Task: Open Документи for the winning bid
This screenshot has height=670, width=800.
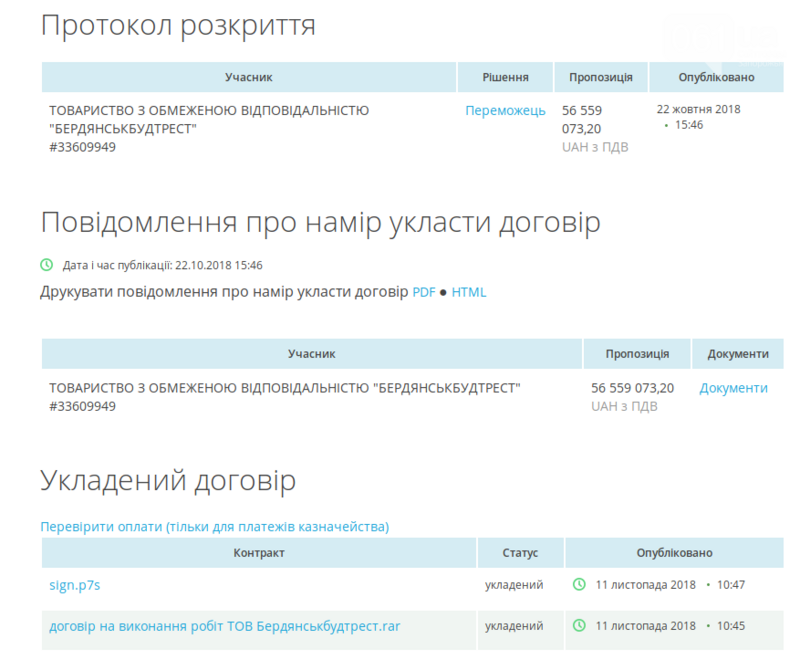Action: [735, 387]
